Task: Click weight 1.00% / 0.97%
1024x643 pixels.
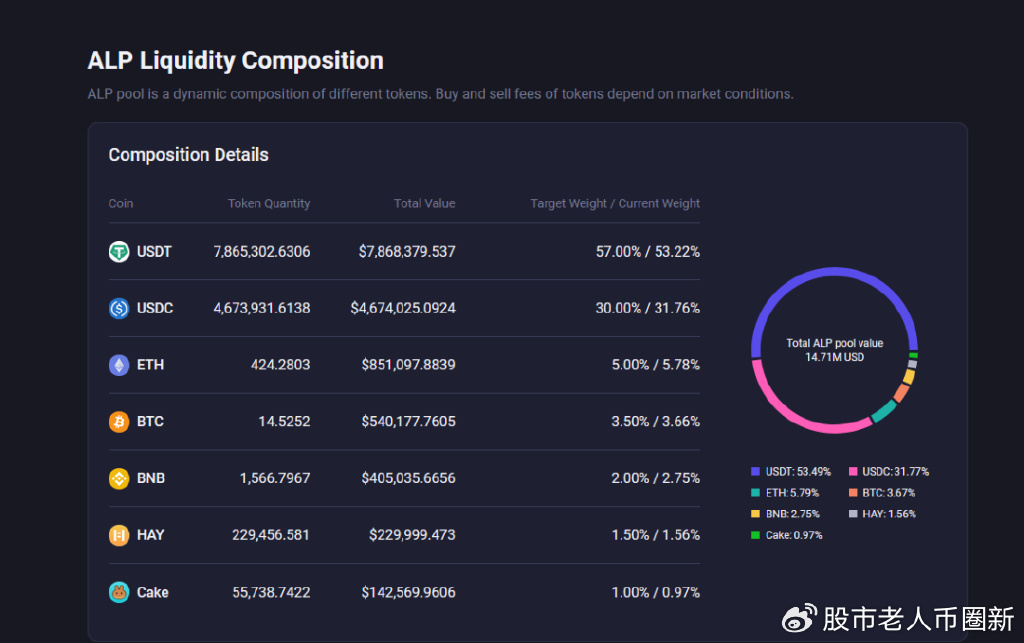Action: coord(656,593)
